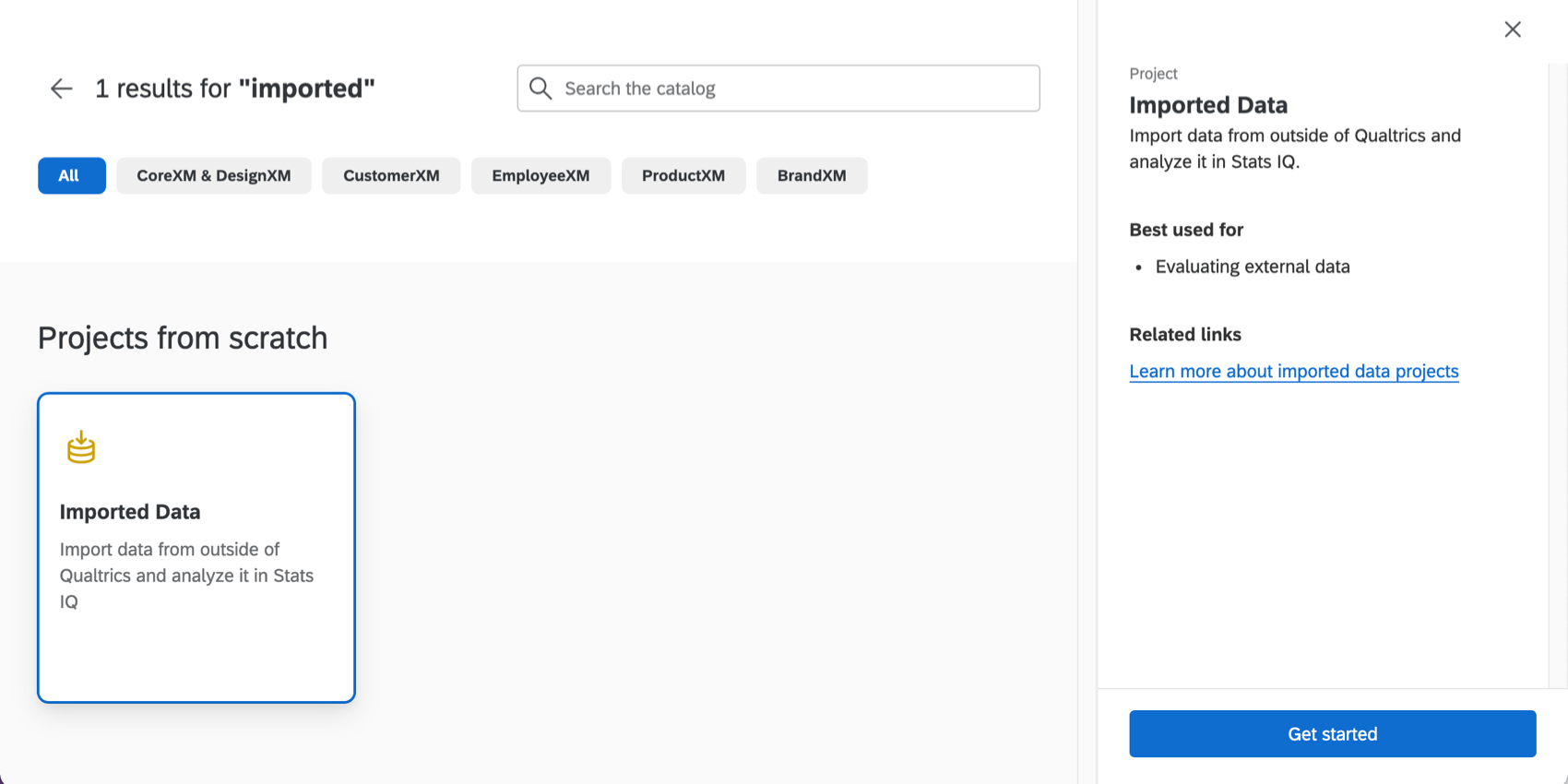Image resolution: width=1568 pixels, height=784 pixels.
Task: Click the Best used for heading
Action: click(x=1186, y=230)
